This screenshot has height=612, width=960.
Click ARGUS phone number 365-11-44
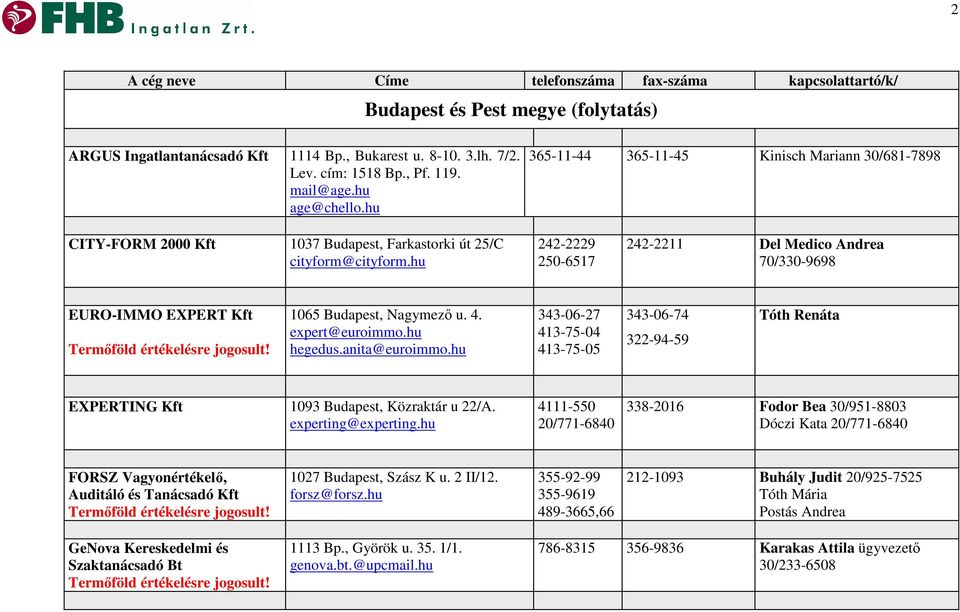[560, 156]
